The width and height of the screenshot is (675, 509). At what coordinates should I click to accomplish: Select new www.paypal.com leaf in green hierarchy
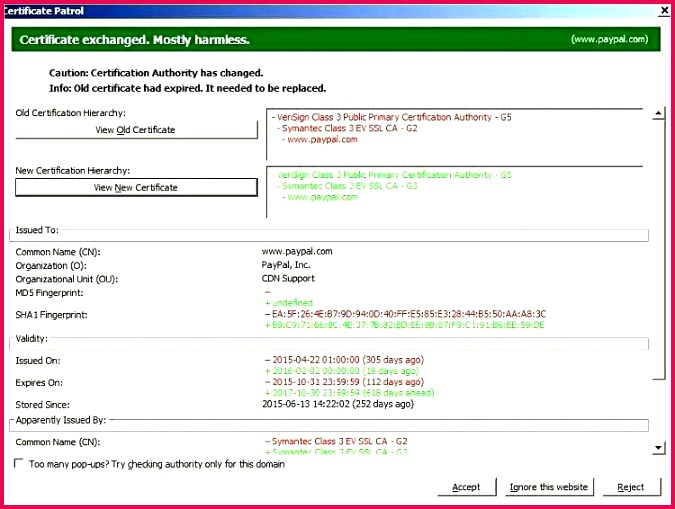(x=320, y=197)
